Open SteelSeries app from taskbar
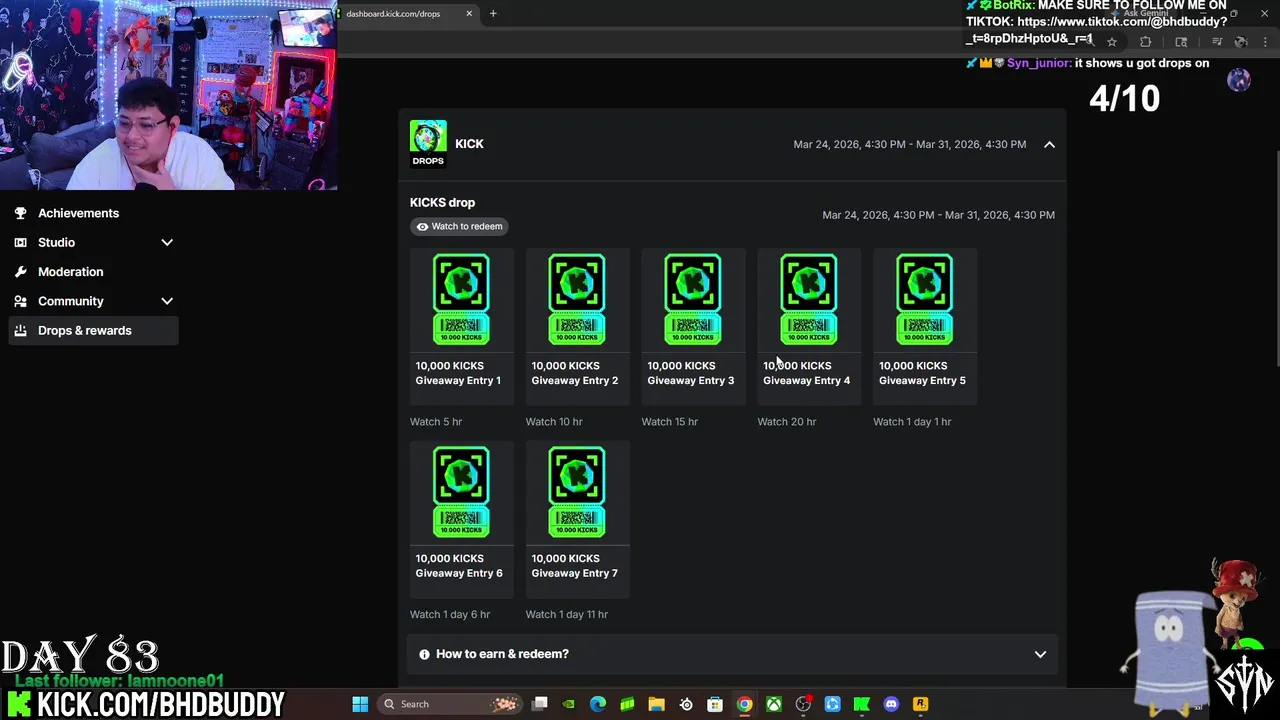The height and width of the screenshot is (720, 1280). 686,704
